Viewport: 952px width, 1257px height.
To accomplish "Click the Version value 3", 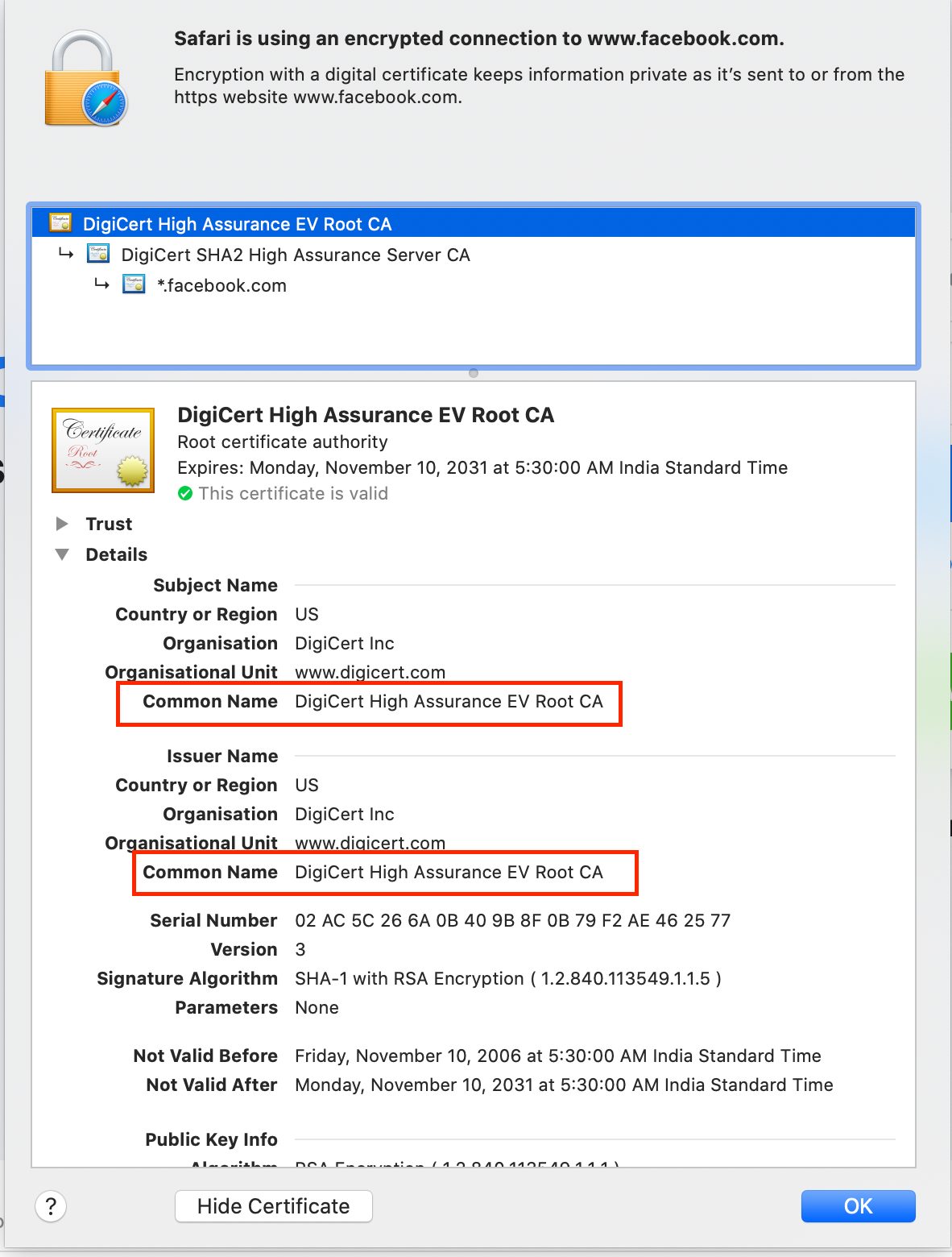I will pyautogui.click(x=300, y=949).
